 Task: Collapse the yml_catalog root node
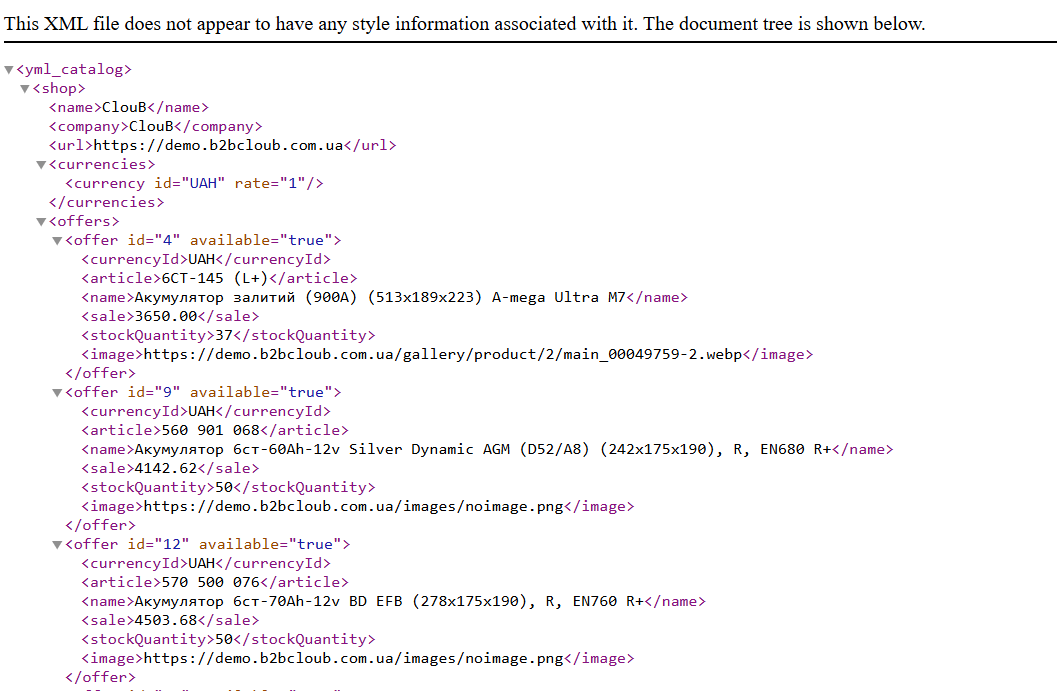pos(9,70)
